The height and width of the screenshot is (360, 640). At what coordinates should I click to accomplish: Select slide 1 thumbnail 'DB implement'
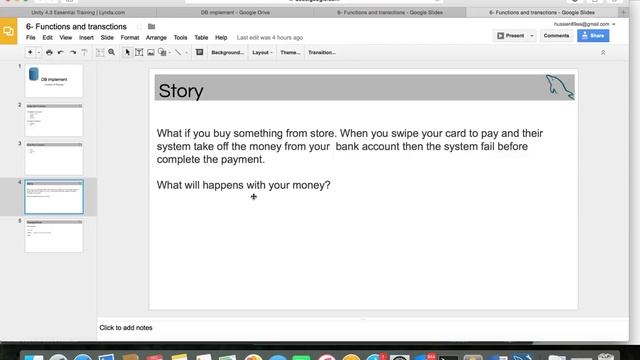[54, 80]
